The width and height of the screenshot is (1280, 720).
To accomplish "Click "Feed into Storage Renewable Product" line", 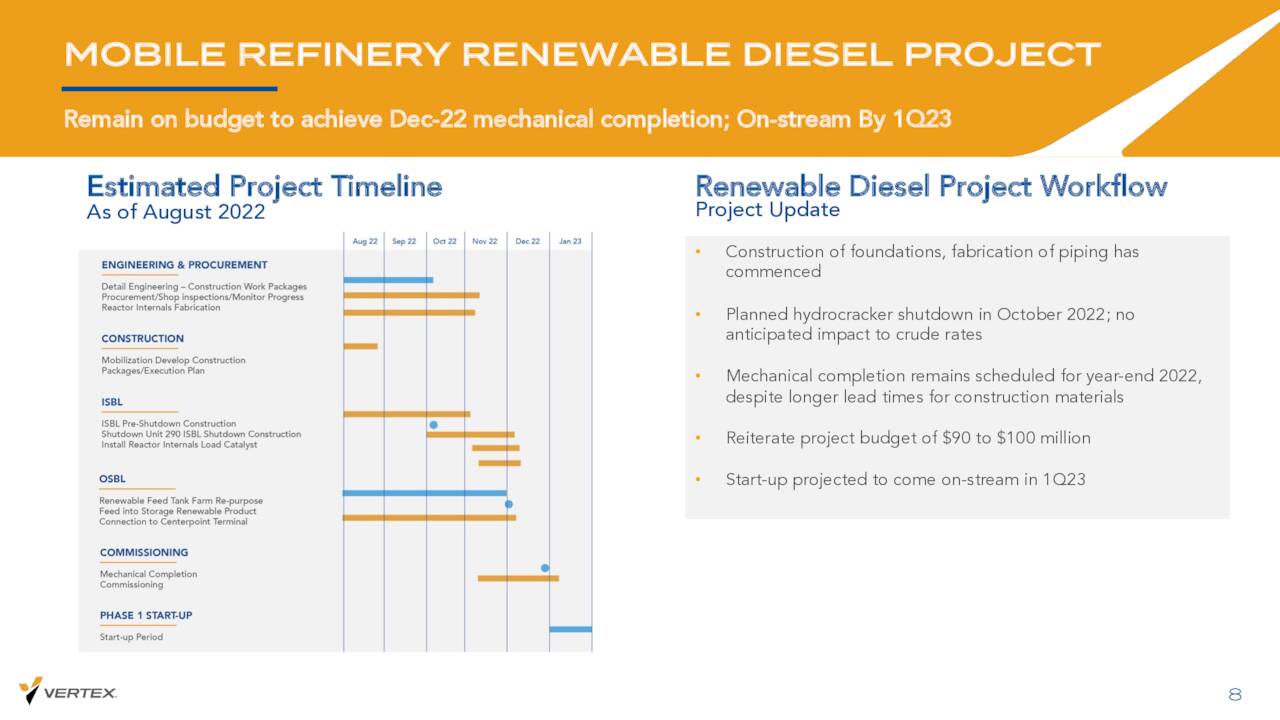I will coord(178,511).
